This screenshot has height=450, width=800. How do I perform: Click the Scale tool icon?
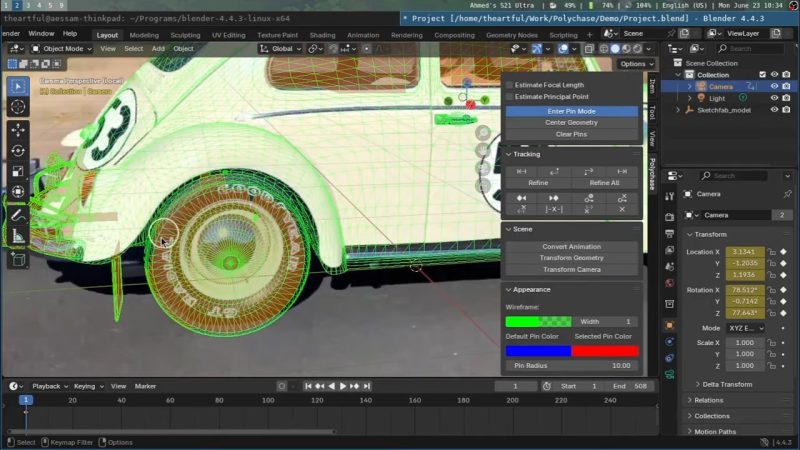[18, 172]
